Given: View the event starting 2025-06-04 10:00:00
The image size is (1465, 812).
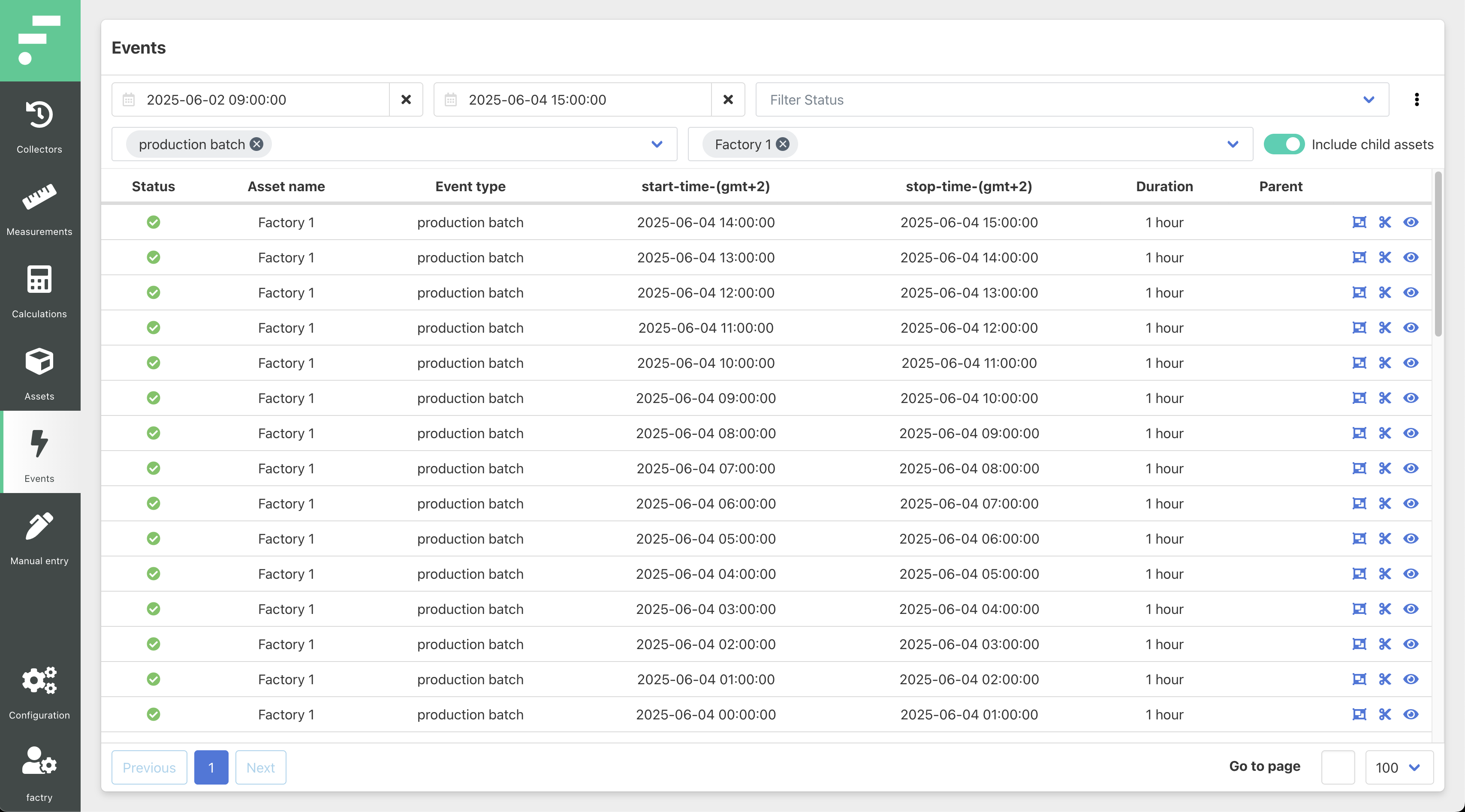Looking at the screenshot, I should click(1411, 363).
